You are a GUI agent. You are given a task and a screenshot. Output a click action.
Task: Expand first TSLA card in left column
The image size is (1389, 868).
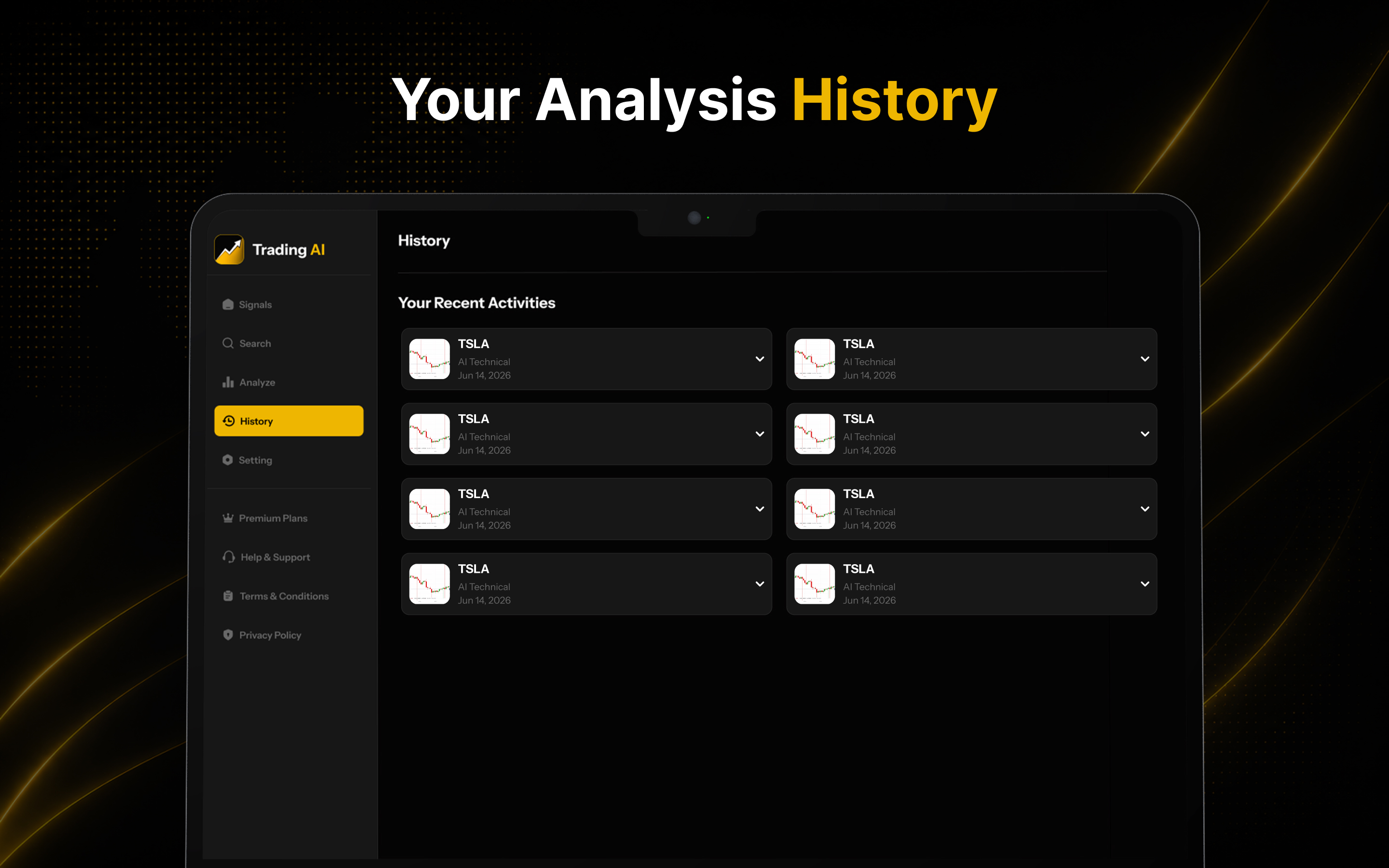coord(760,359)
